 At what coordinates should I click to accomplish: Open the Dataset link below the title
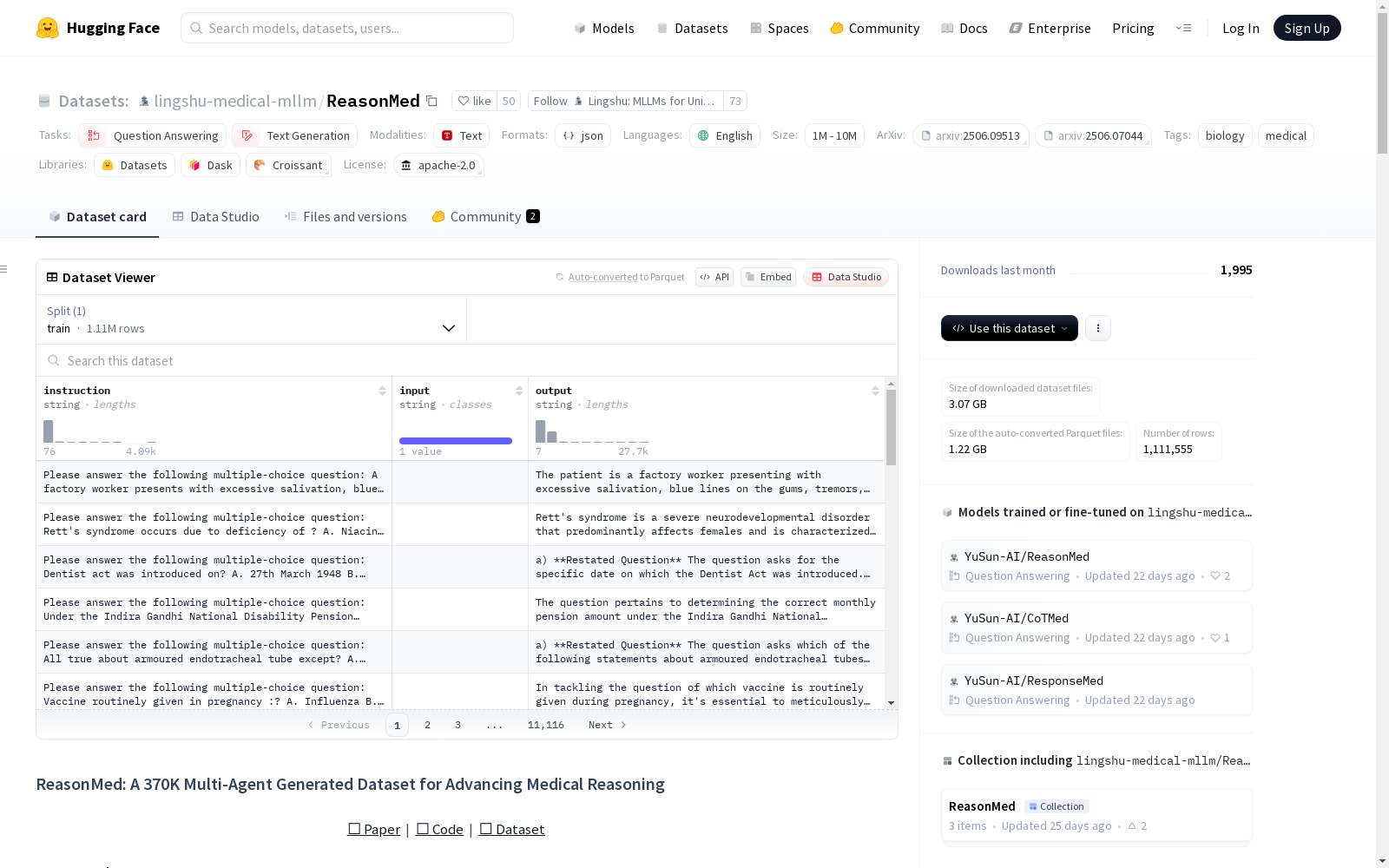[512, 829]
